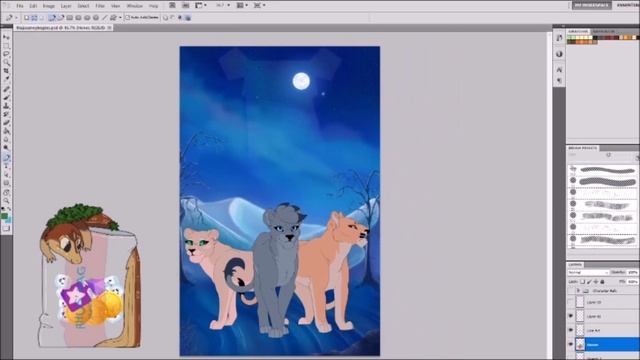Viewport: 640px width, 360px height.
Task: Click the layer Opacity value field
Action: [x=632, y=272]
